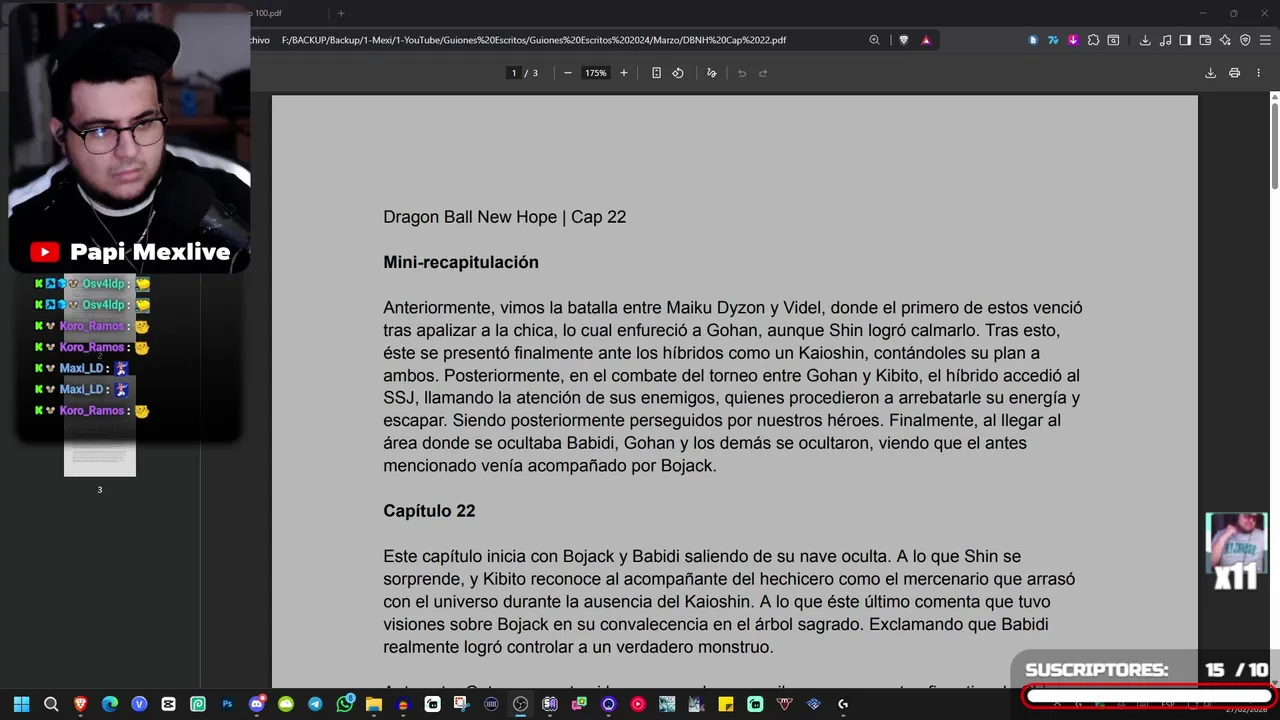This screenshot has height=720, width=1280.
Task: Click the tab search extension icon
Action: (1113, 40)
